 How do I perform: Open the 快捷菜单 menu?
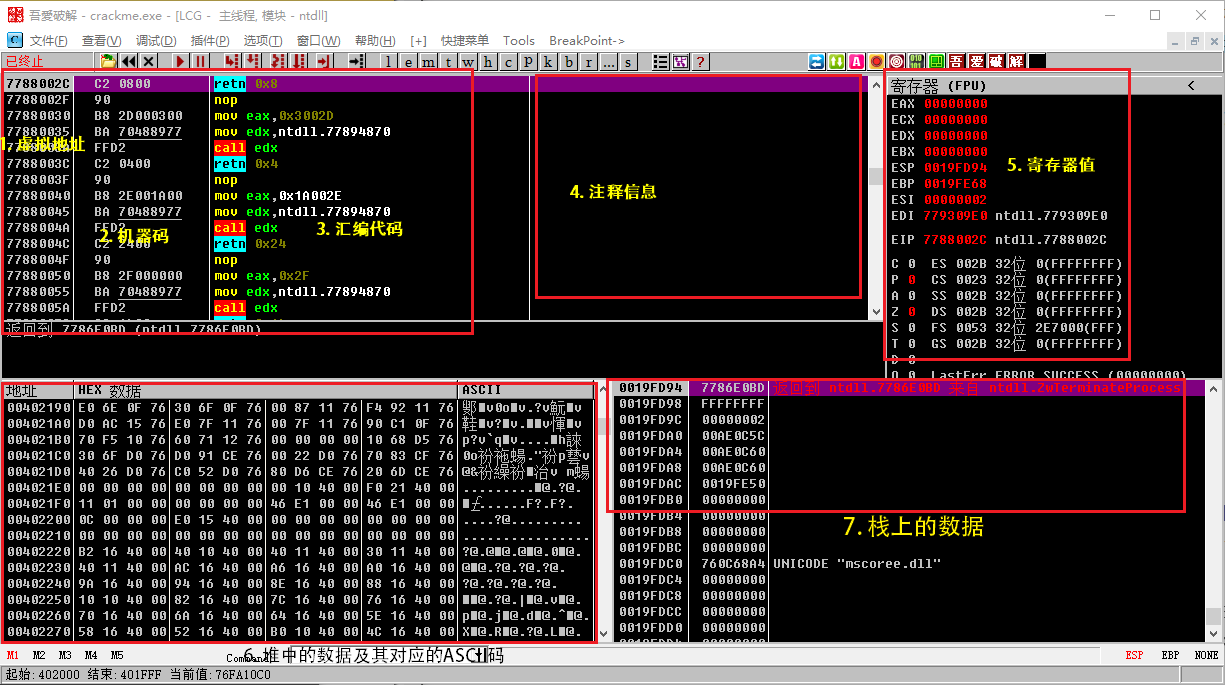point(465,40)
